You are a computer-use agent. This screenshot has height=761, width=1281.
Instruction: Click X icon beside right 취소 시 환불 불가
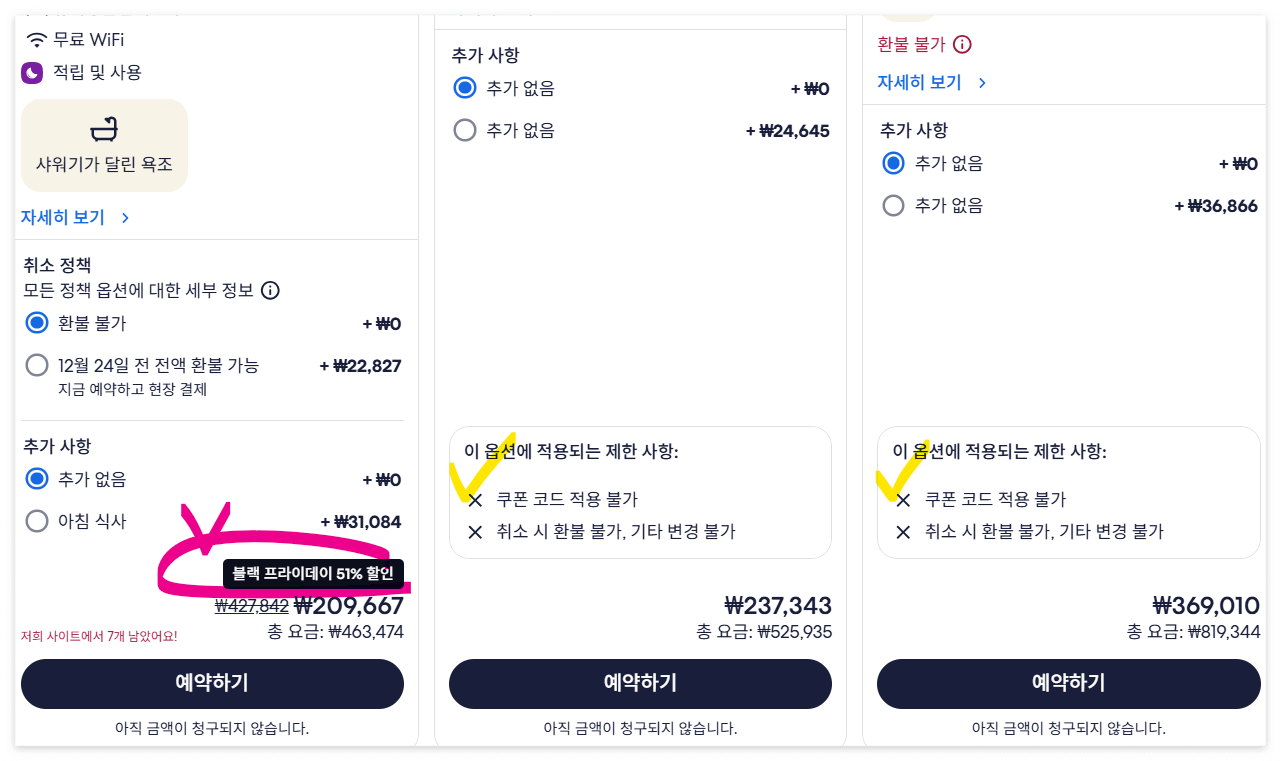click(x=903, y=531)
